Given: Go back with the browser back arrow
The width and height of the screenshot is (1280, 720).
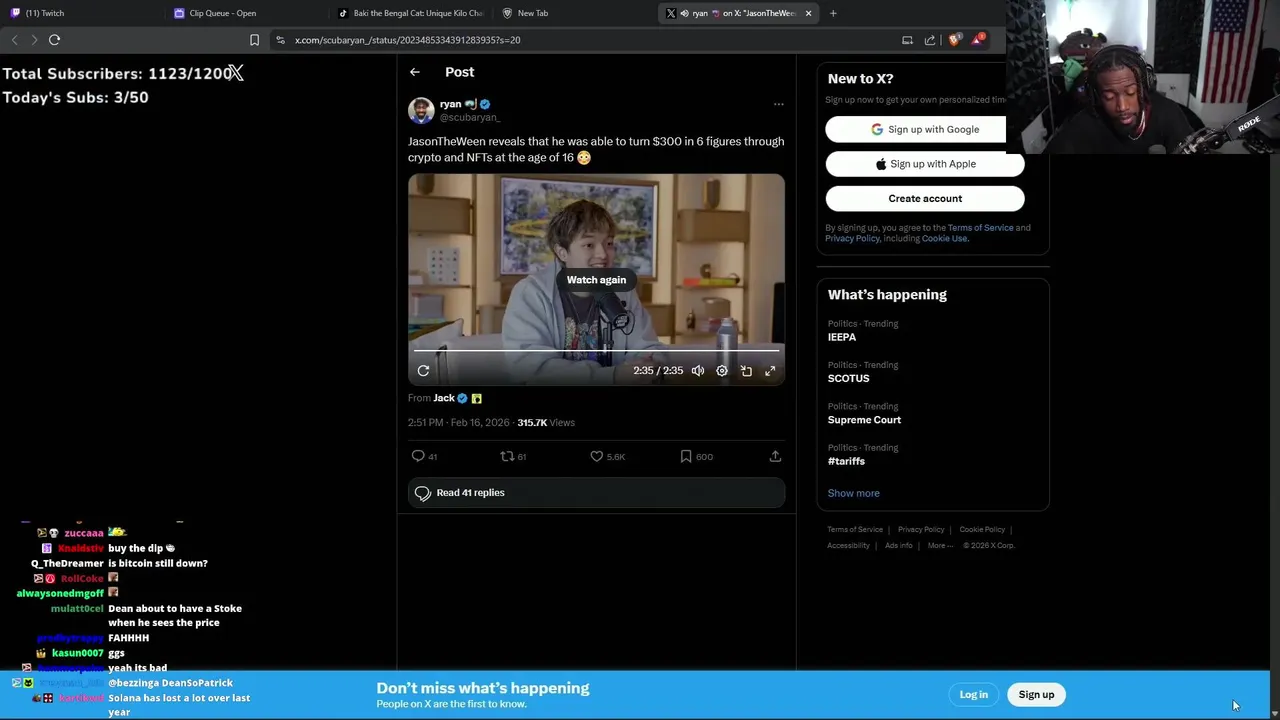Looking at the screenshot, I should (14, 40).
